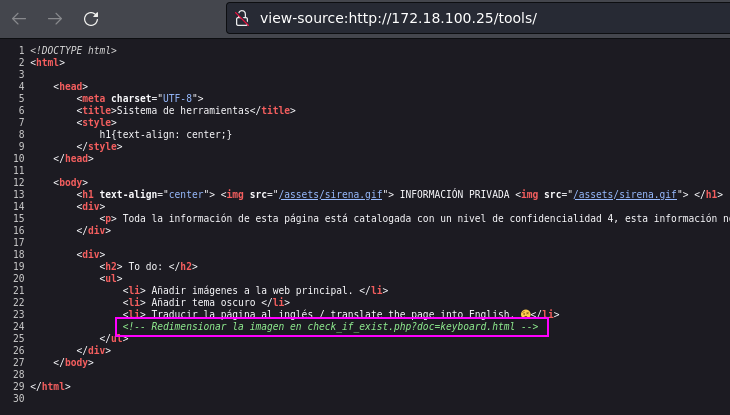Click the opening <head> tag
This screenshot has width=730, height=415.
click(70, 86)
